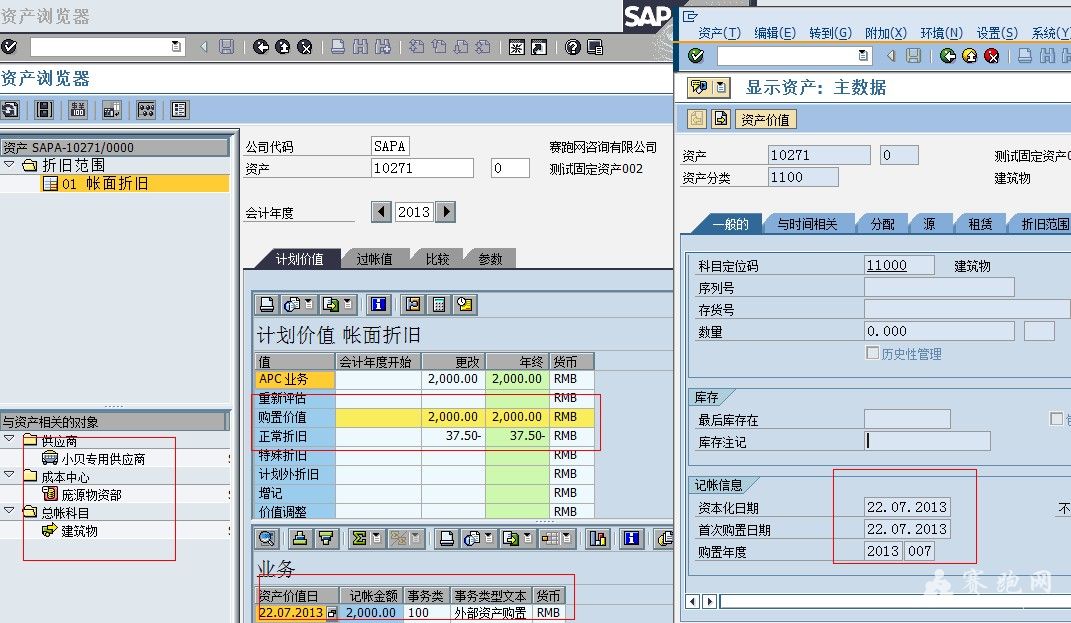The image size is (1071, 623).
Task: Collapse 供应商 tree node
Action: [9, 439]
